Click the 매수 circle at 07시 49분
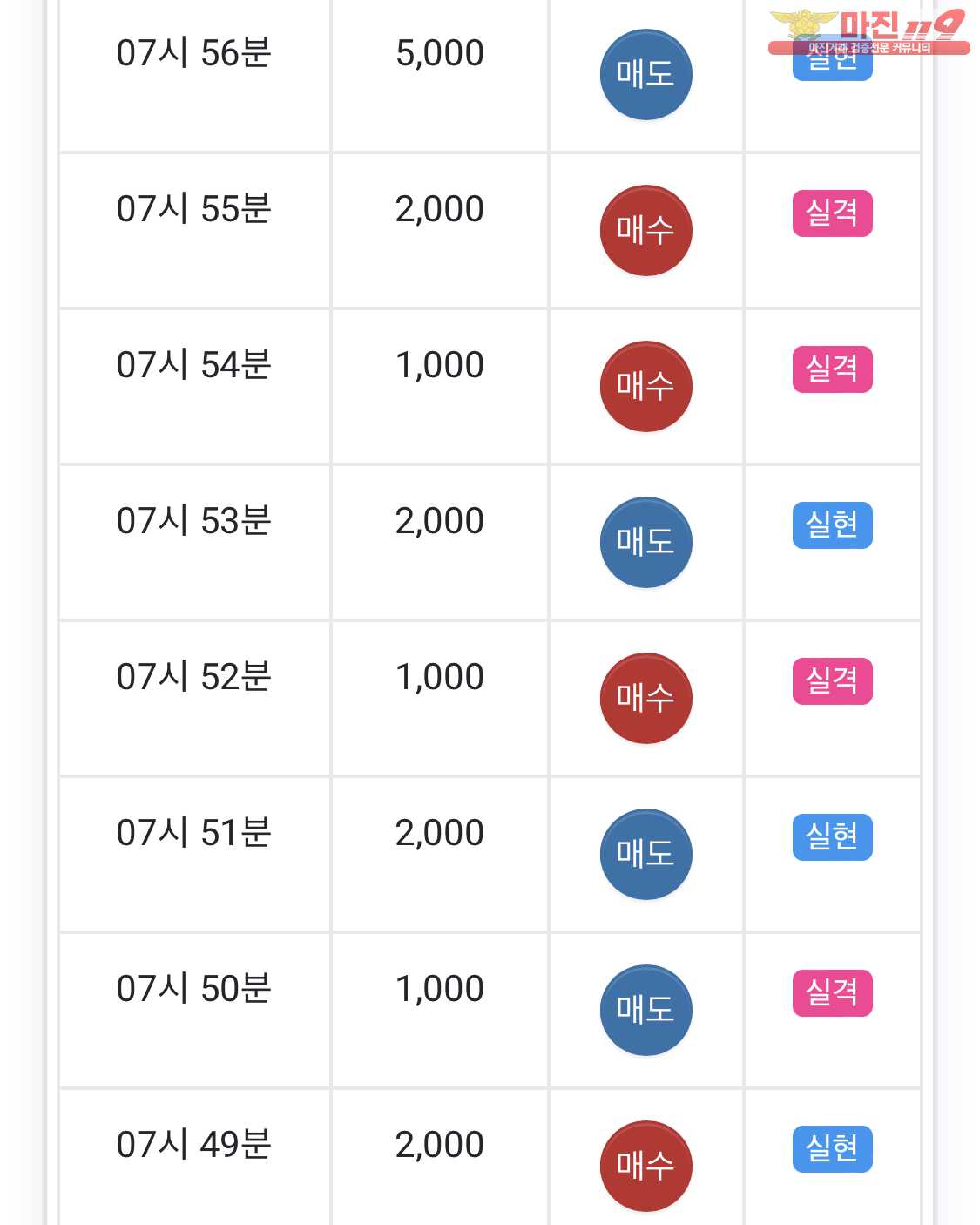The height and width of the screenshot is (1225, 980). [645, 1166]
